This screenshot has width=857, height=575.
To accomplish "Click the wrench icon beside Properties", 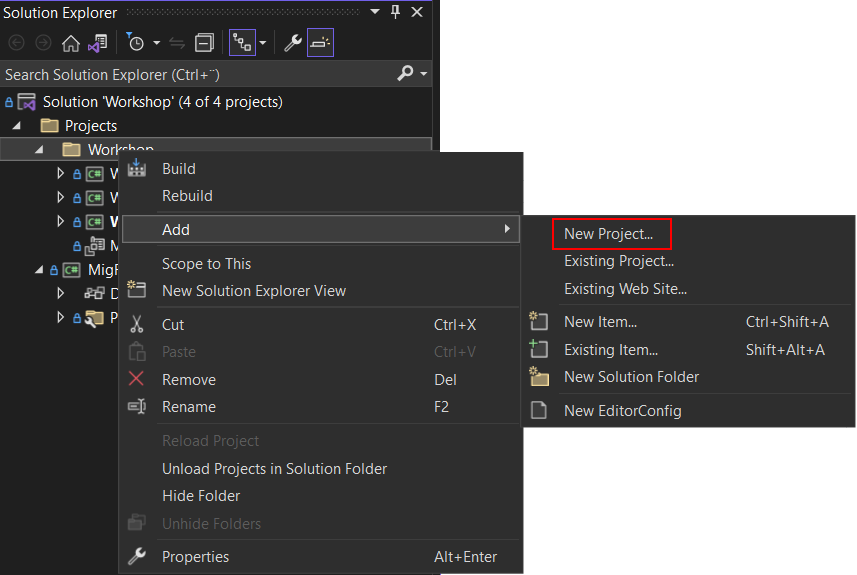I will (137, 556).
